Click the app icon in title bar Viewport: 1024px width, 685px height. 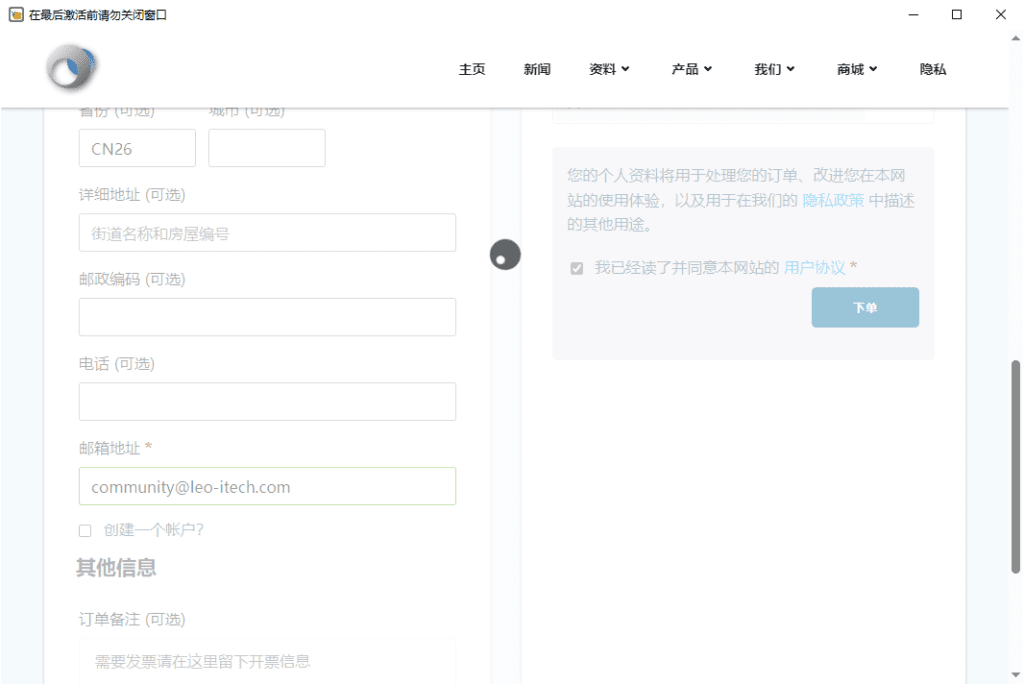pyautogui.click(x=15, y=15)
